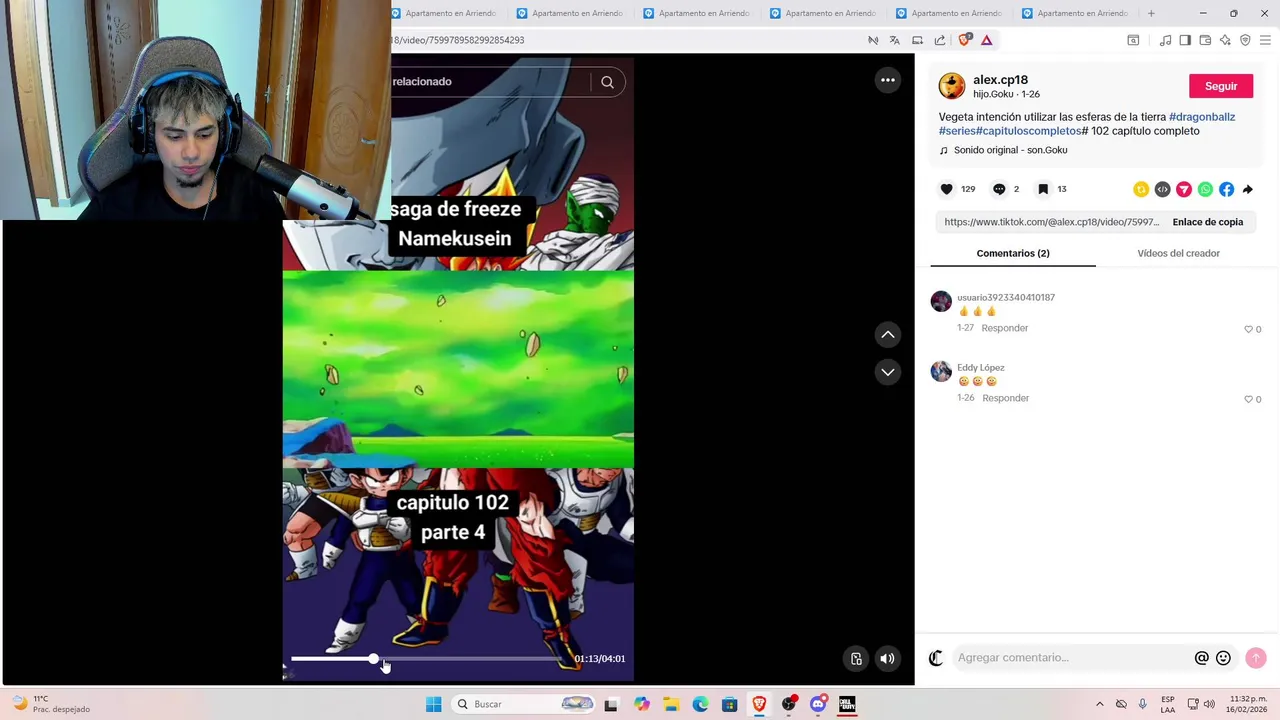1280x720 pixels.
Task: Open more share options arrow
Action: tap(1248, 189)
